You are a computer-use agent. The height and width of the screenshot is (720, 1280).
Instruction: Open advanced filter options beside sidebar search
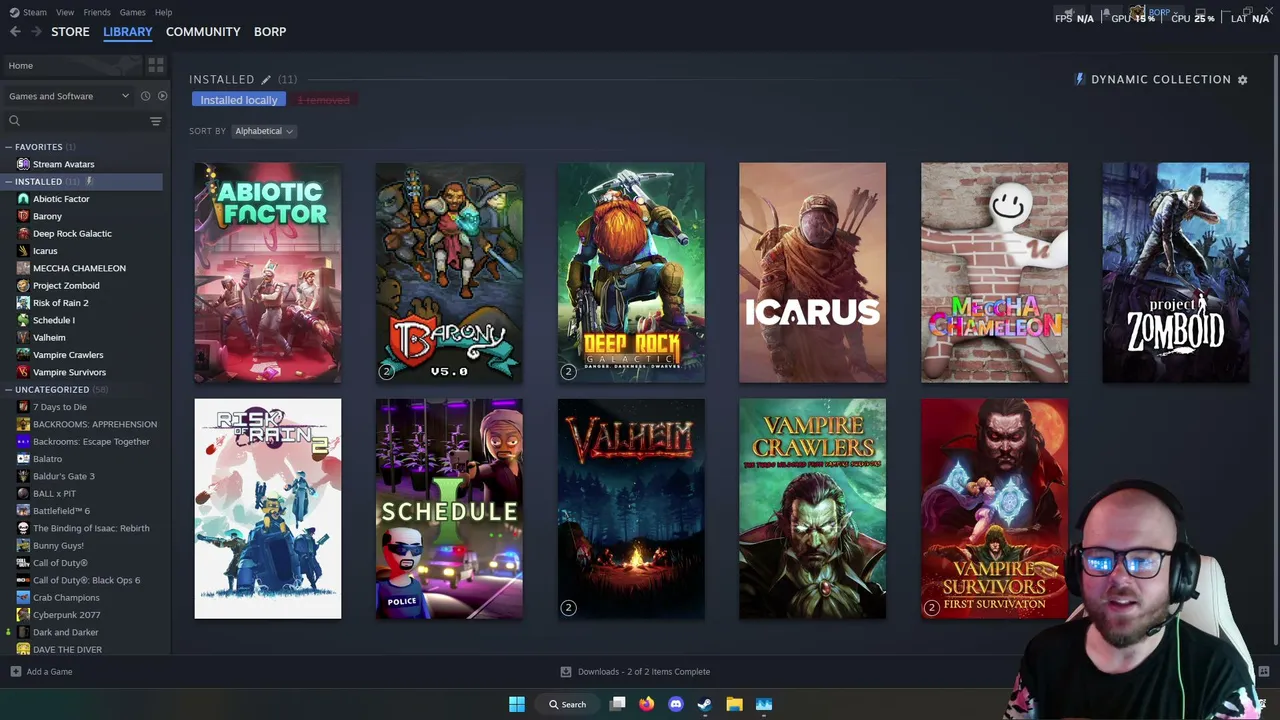(156, 121)
